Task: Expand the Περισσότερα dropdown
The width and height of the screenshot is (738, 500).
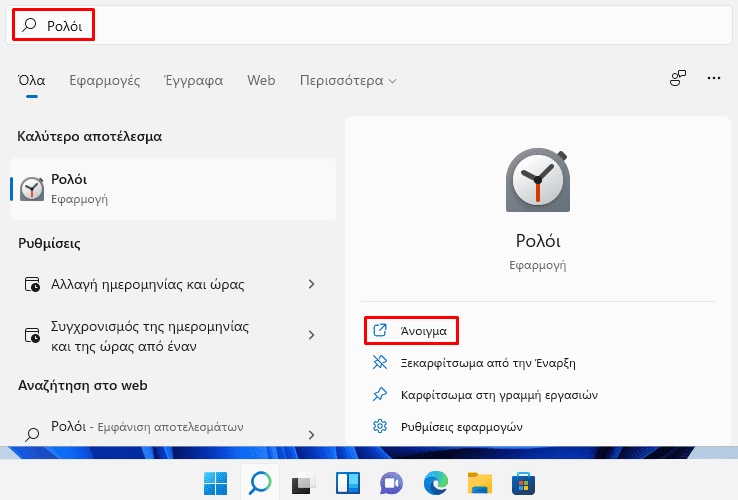Action: tap(348, 81)
